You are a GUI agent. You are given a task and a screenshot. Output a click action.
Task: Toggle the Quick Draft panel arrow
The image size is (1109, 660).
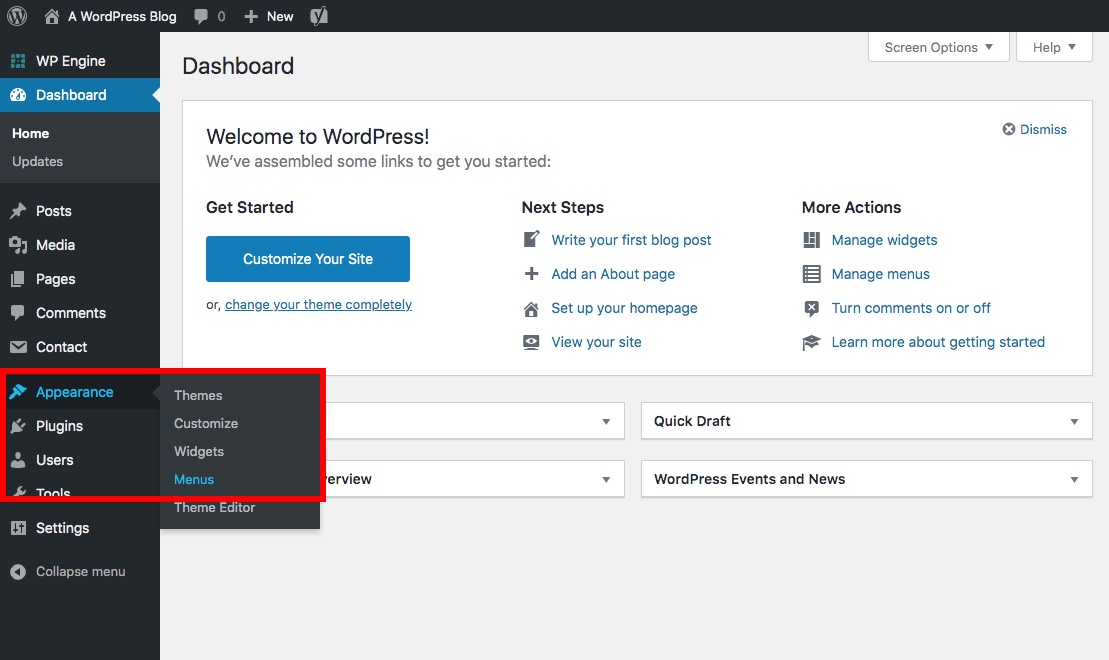point(1074,422)
